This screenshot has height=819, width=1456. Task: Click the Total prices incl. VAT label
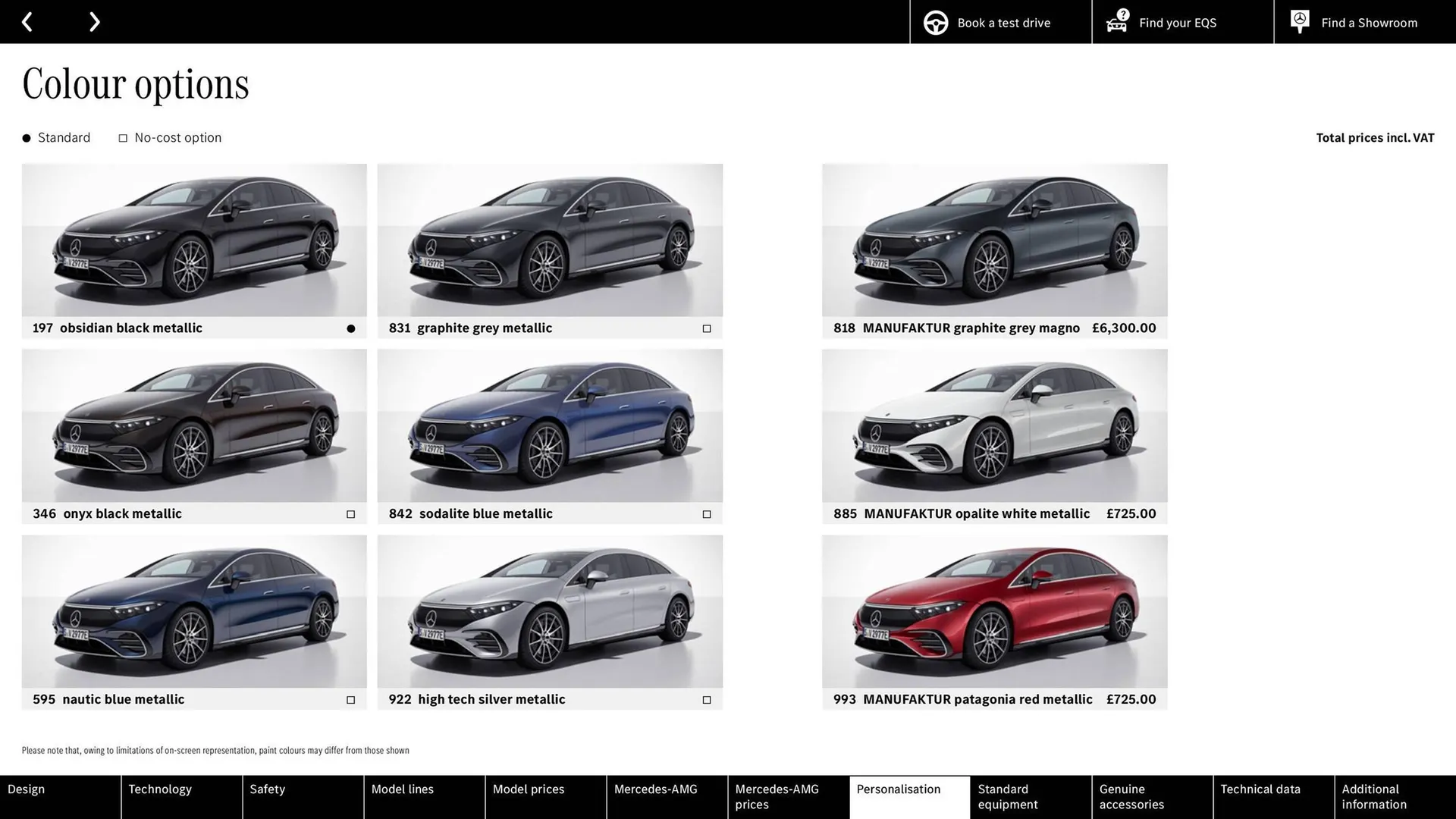coord(1375,137)
